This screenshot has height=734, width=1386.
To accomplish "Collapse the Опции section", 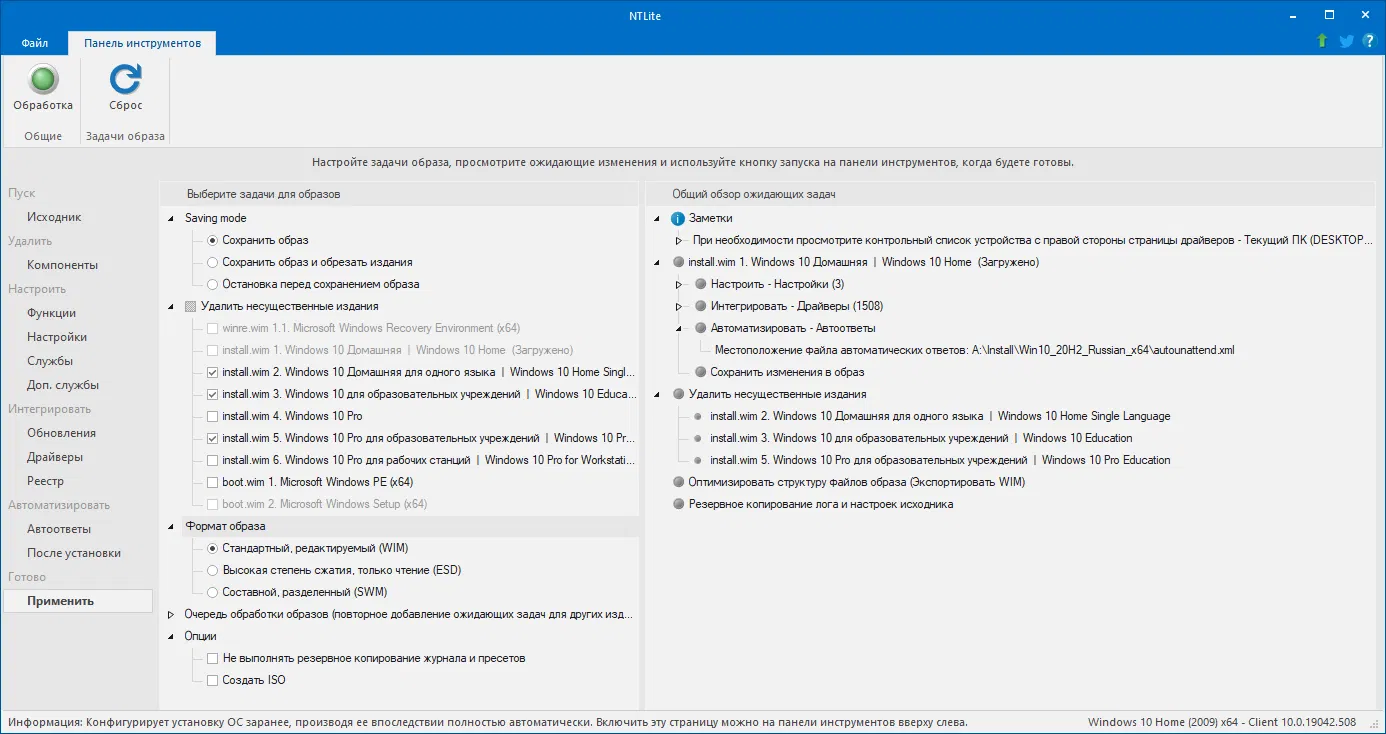I will pyautogui.click(x=171, y=636).
